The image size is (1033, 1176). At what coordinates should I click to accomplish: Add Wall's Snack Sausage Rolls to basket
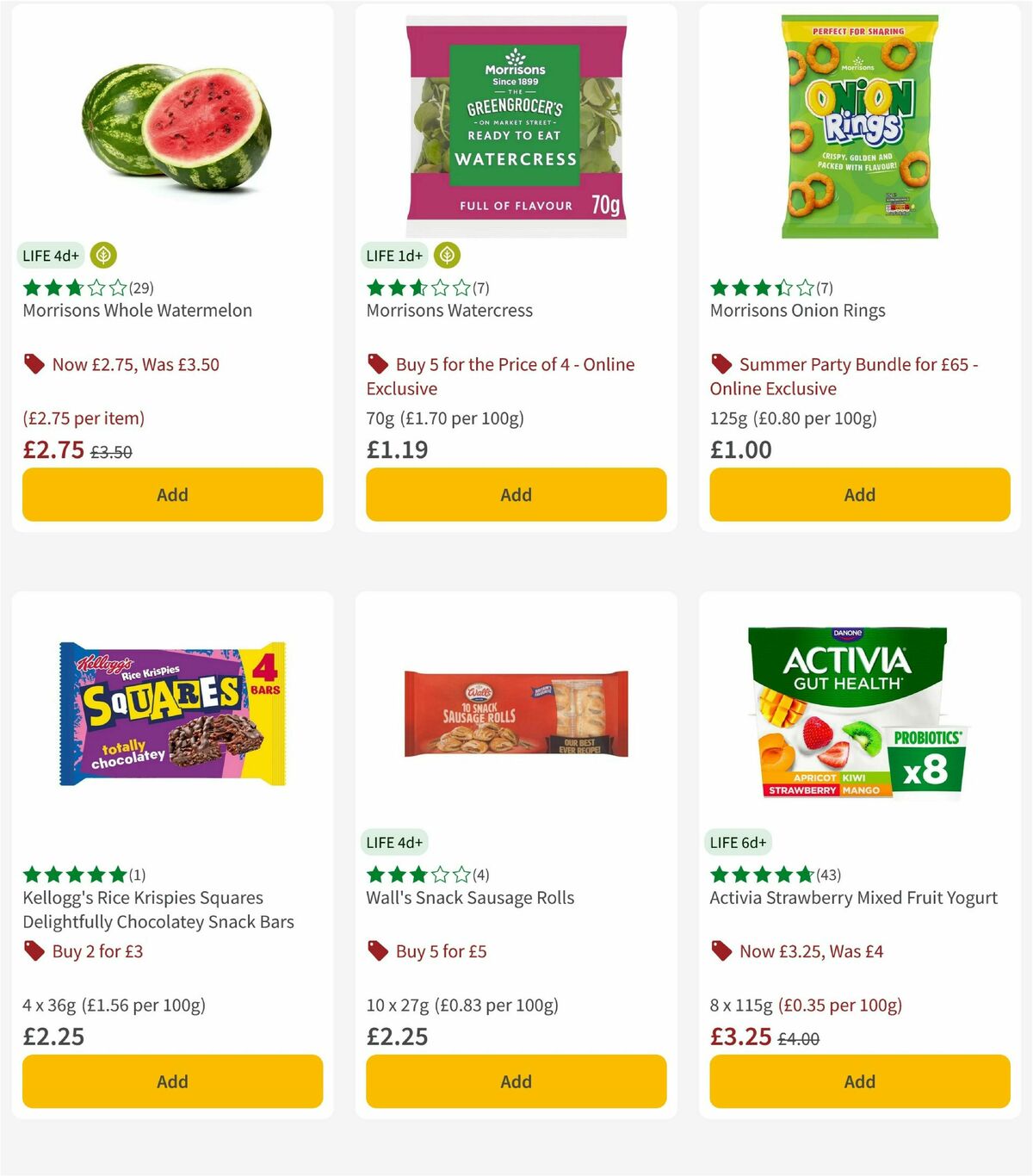515,1081
